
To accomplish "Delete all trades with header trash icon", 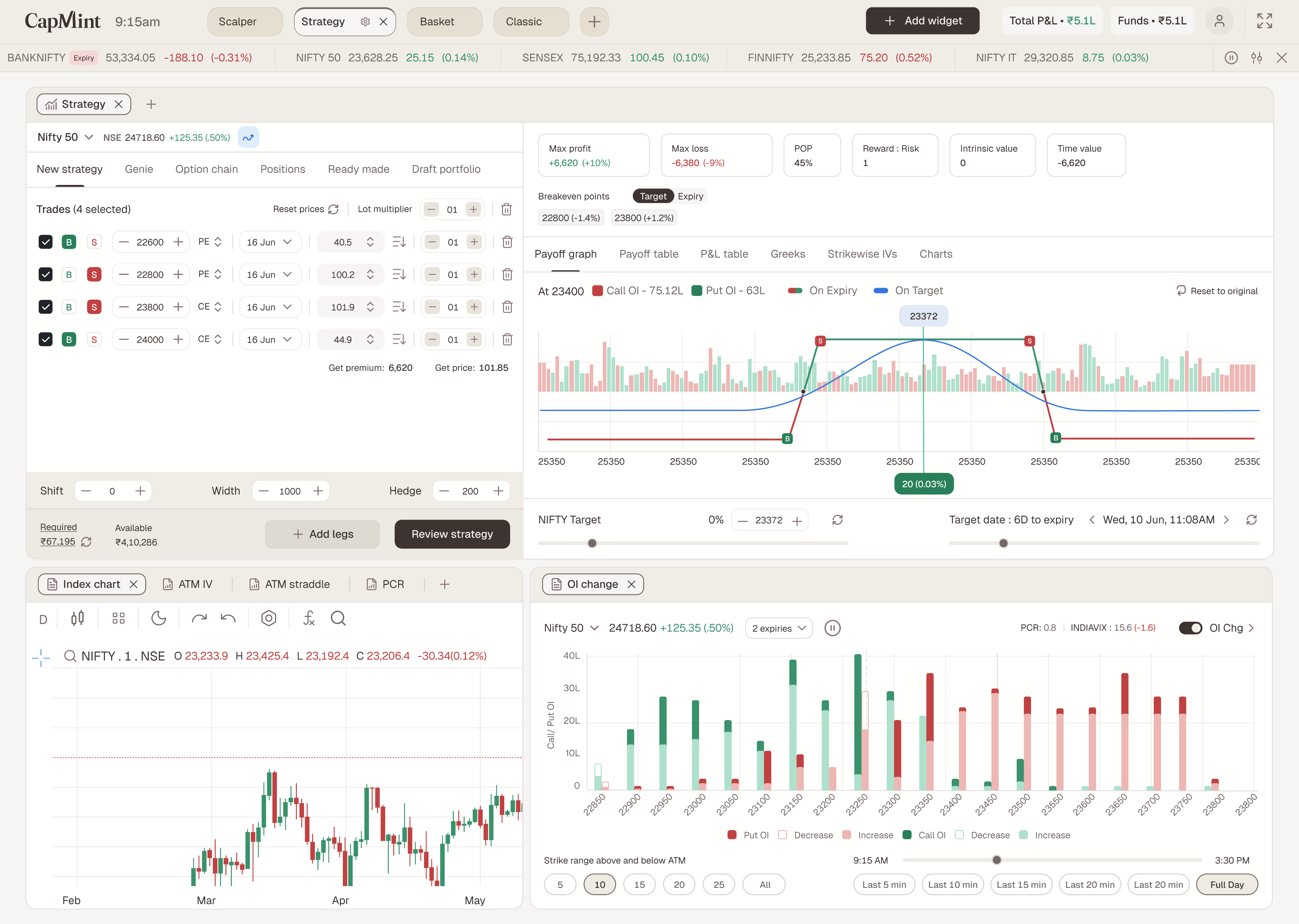I will 506,209.
